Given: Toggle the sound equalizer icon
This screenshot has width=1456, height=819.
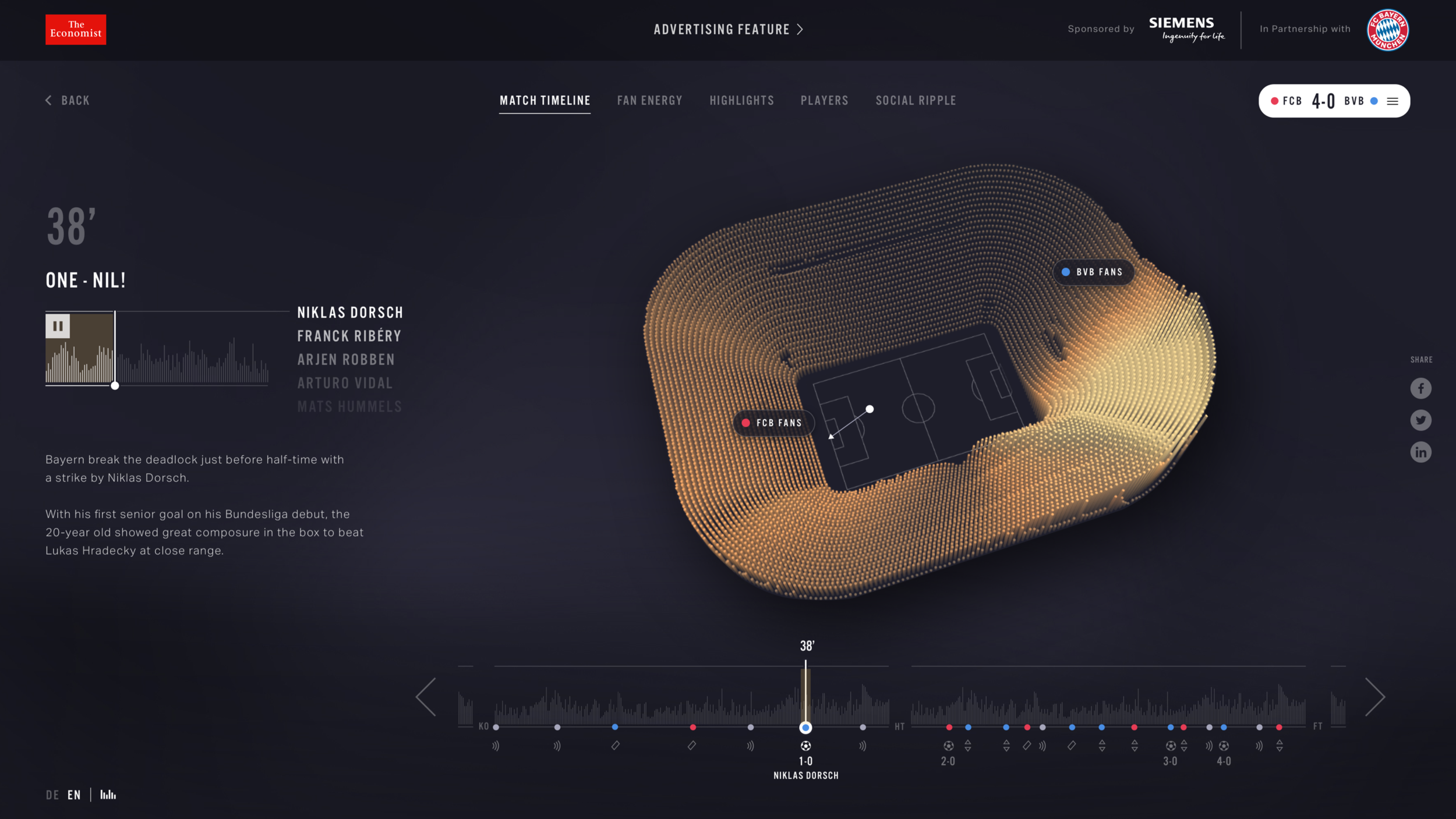Looking at the screenshot, I should tap(108, 795).
